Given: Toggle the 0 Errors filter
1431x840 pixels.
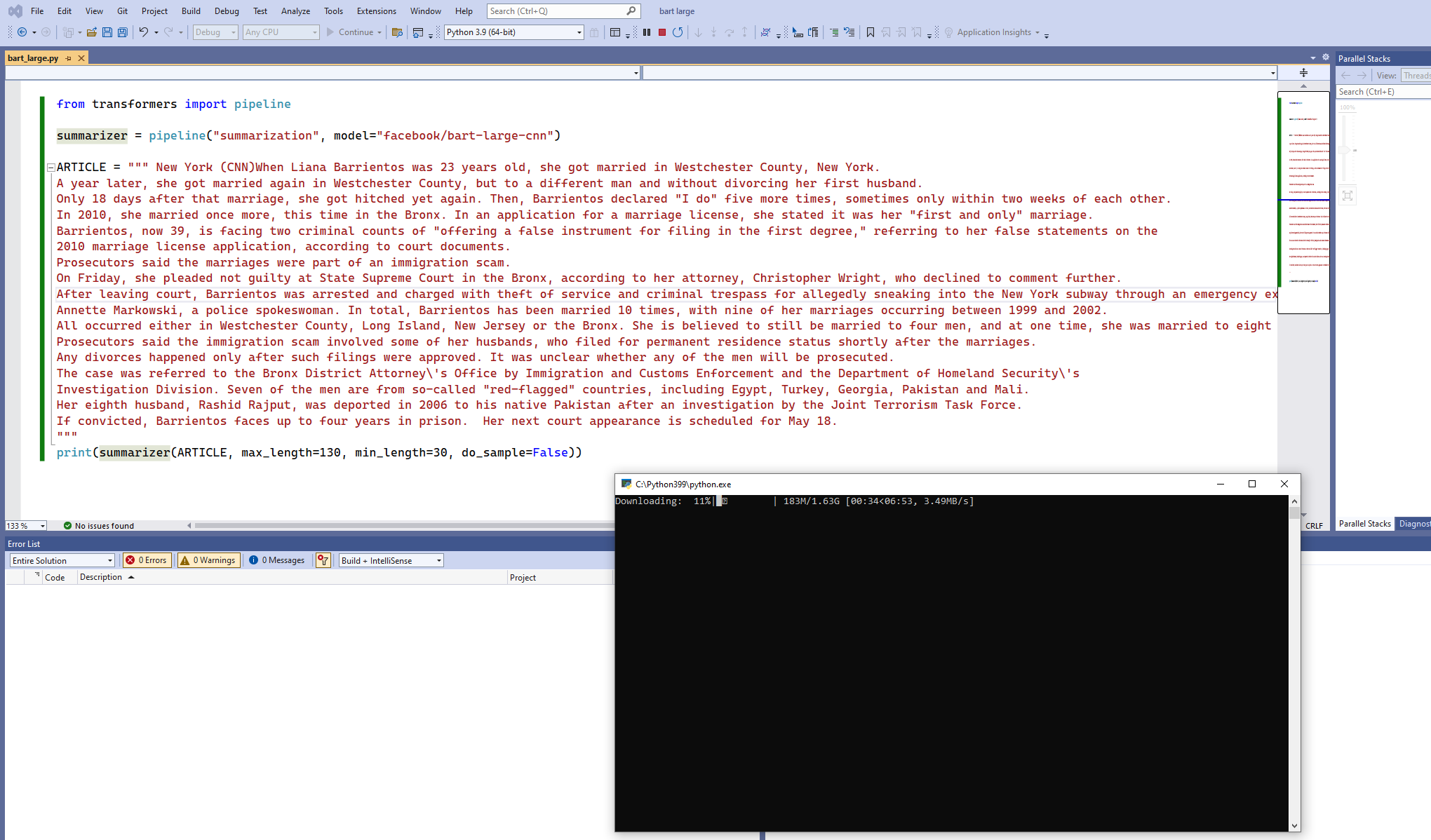Looking at the screenshot, I should [x=147, y=560].
